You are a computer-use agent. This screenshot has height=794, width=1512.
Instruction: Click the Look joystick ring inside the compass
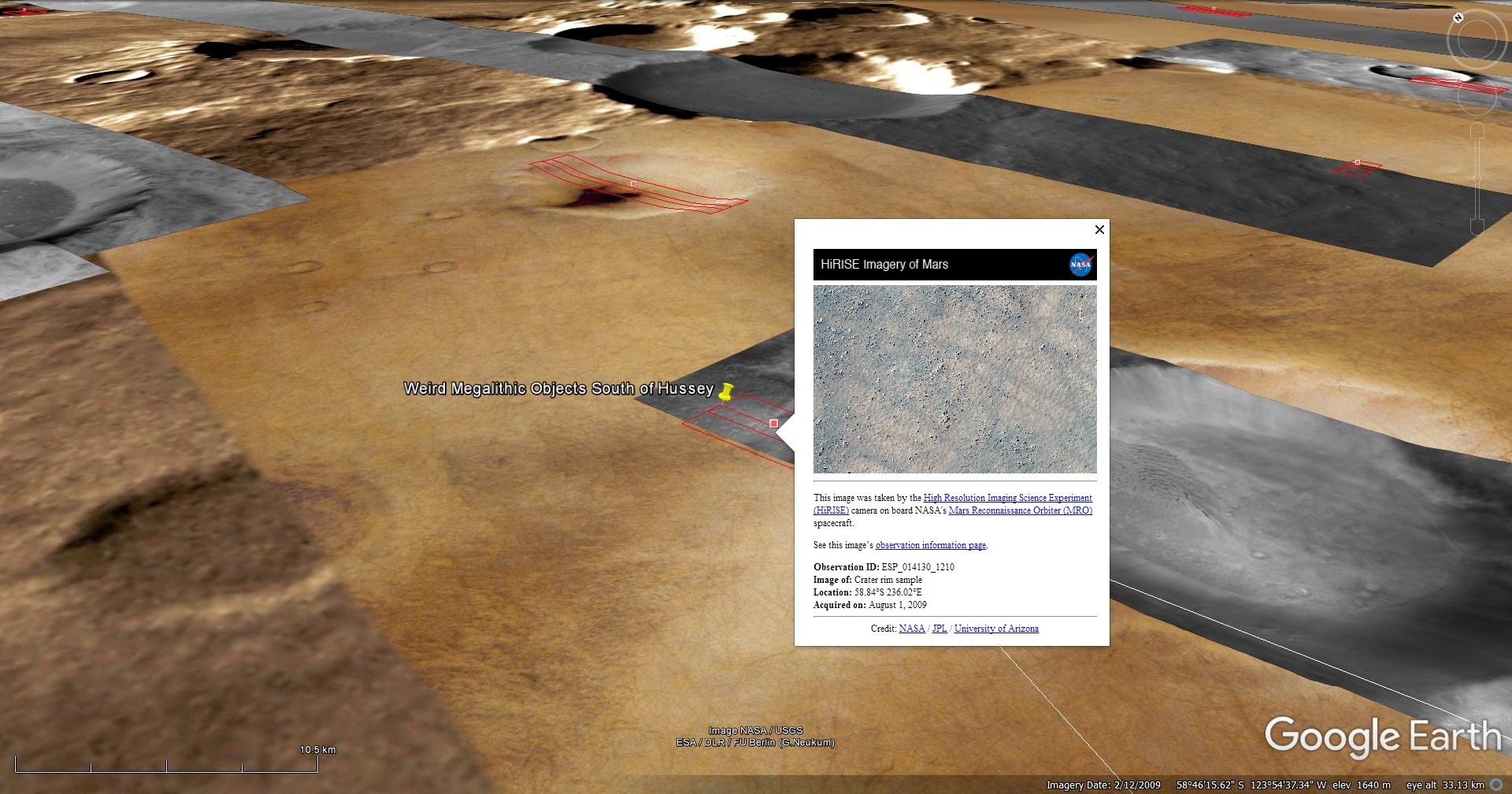pyautogui.click(x=1476, y=39)
